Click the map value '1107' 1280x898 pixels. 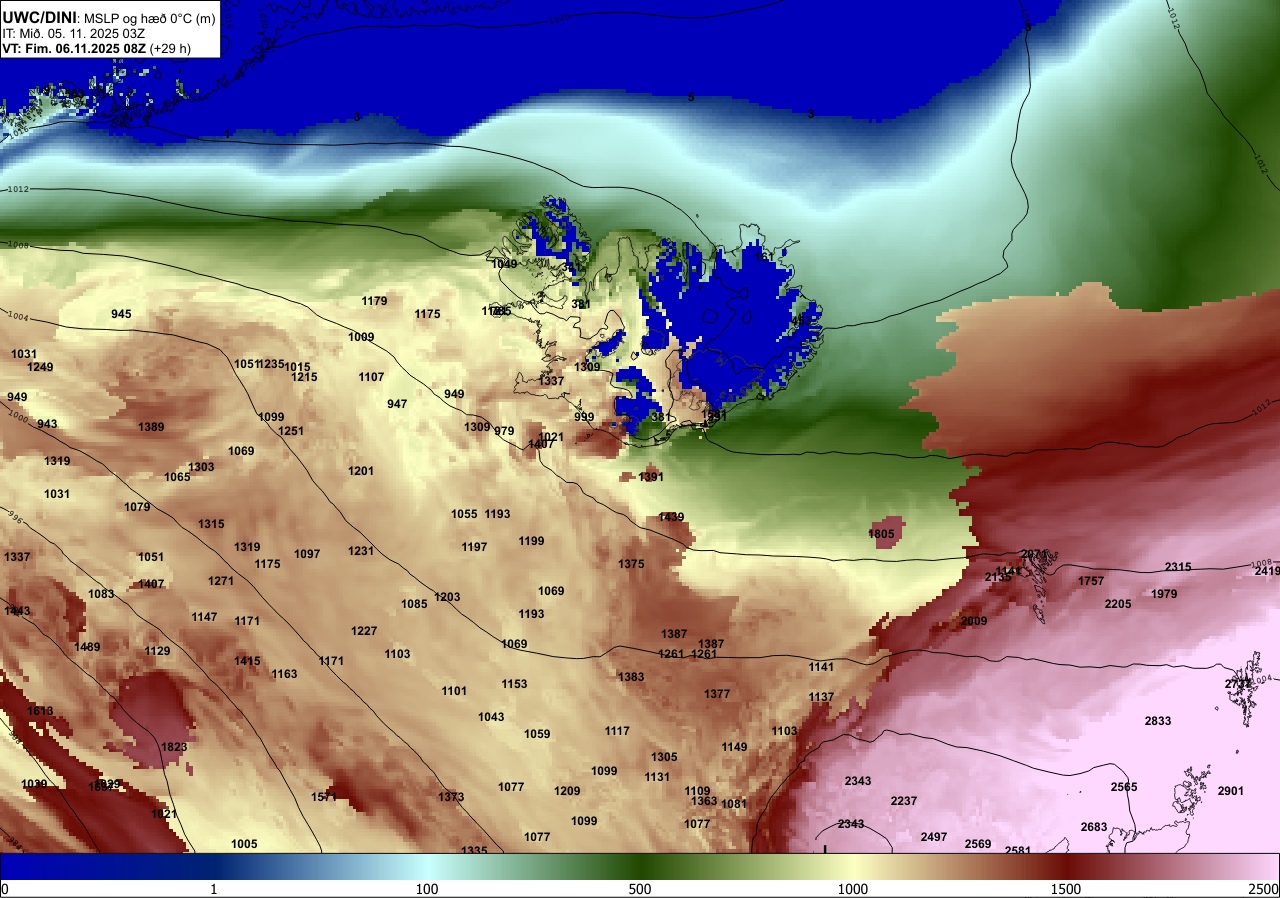tap(371, 377)
